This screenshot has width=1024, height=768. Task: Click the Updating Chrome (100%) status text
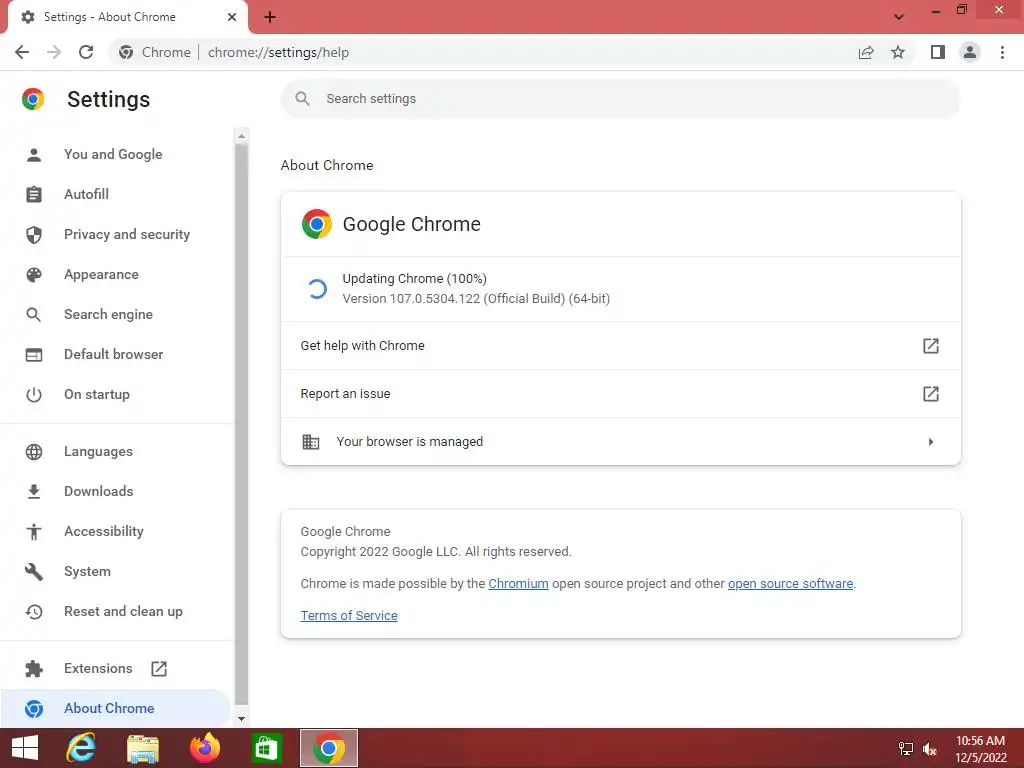[x=415, y=279]
